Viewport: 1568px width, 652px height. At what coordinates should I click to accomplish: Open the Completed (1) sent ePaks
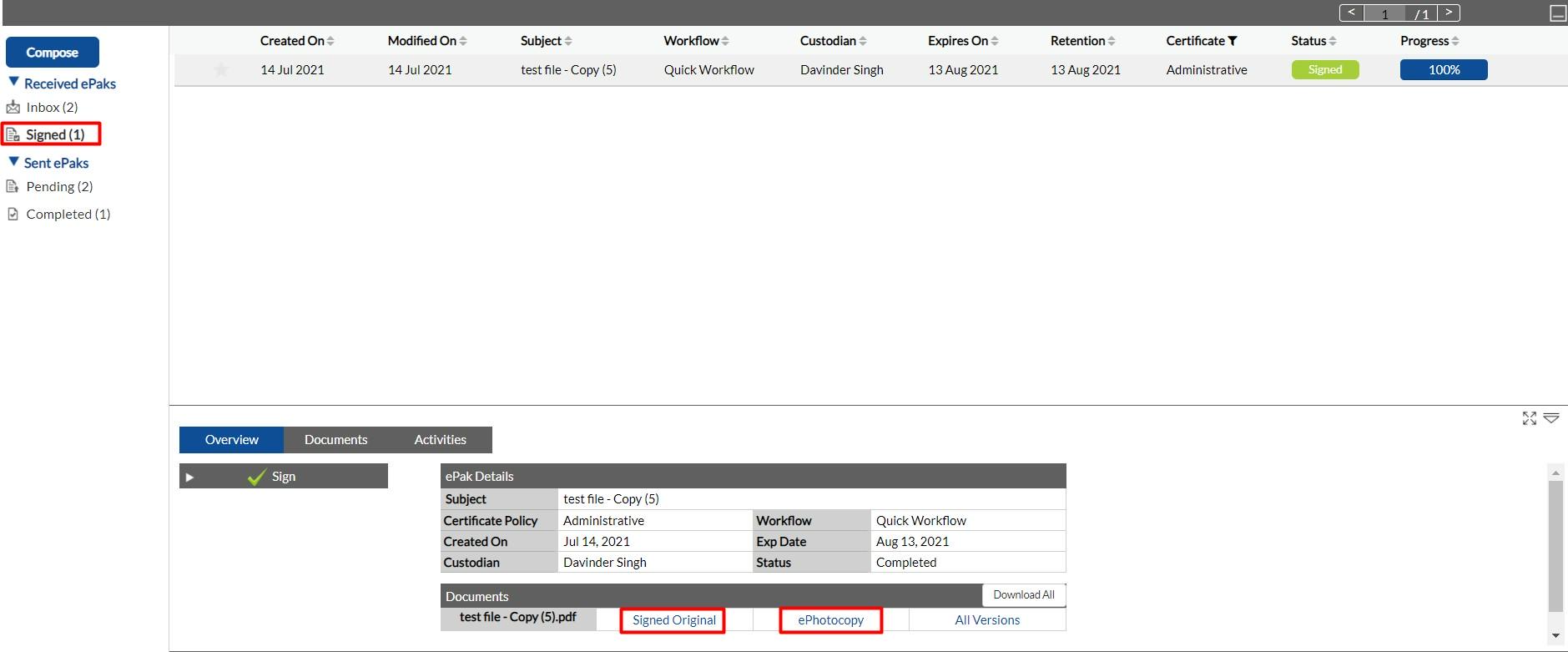click(68, 214)
